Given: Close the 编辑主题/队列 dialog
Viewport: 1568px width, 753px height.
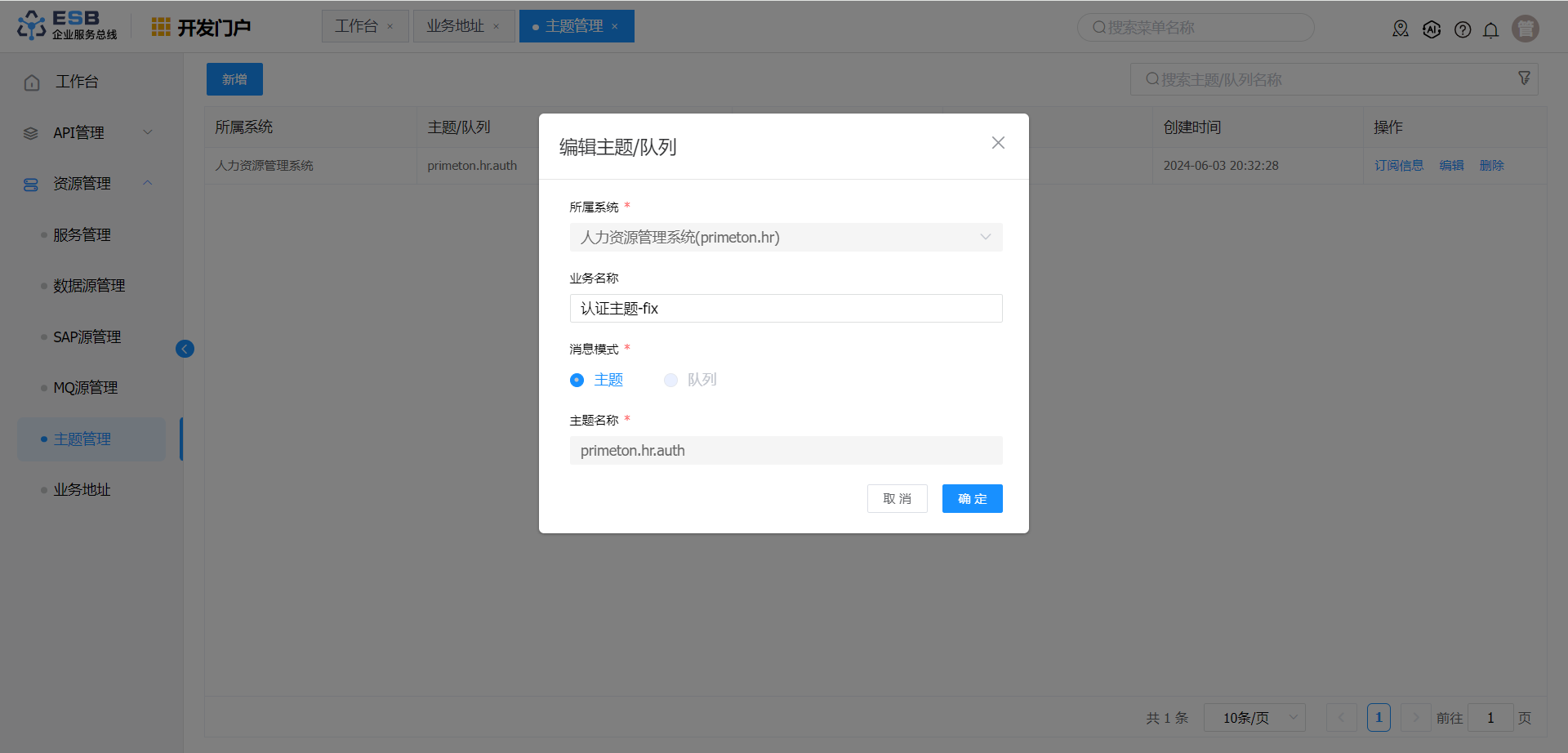Looking at the screenshot, I should pos(997,143).
